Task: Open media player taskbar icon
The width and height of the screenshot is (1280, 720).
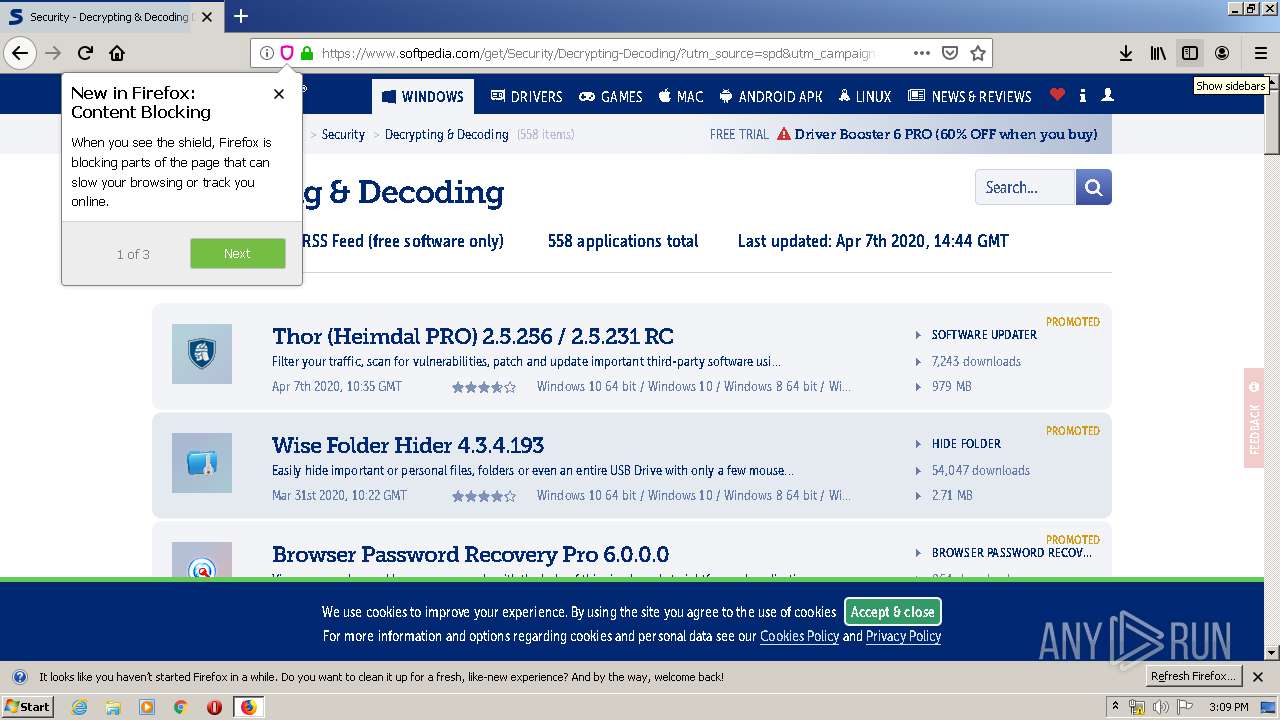Action: (x=147, y=707)
